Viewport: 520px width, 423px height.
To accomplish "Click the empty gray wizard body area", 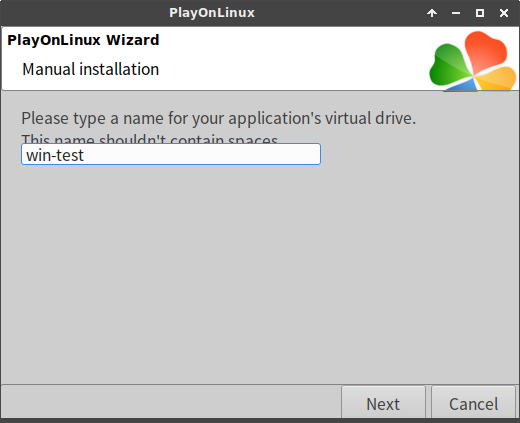I will point(260,273).
